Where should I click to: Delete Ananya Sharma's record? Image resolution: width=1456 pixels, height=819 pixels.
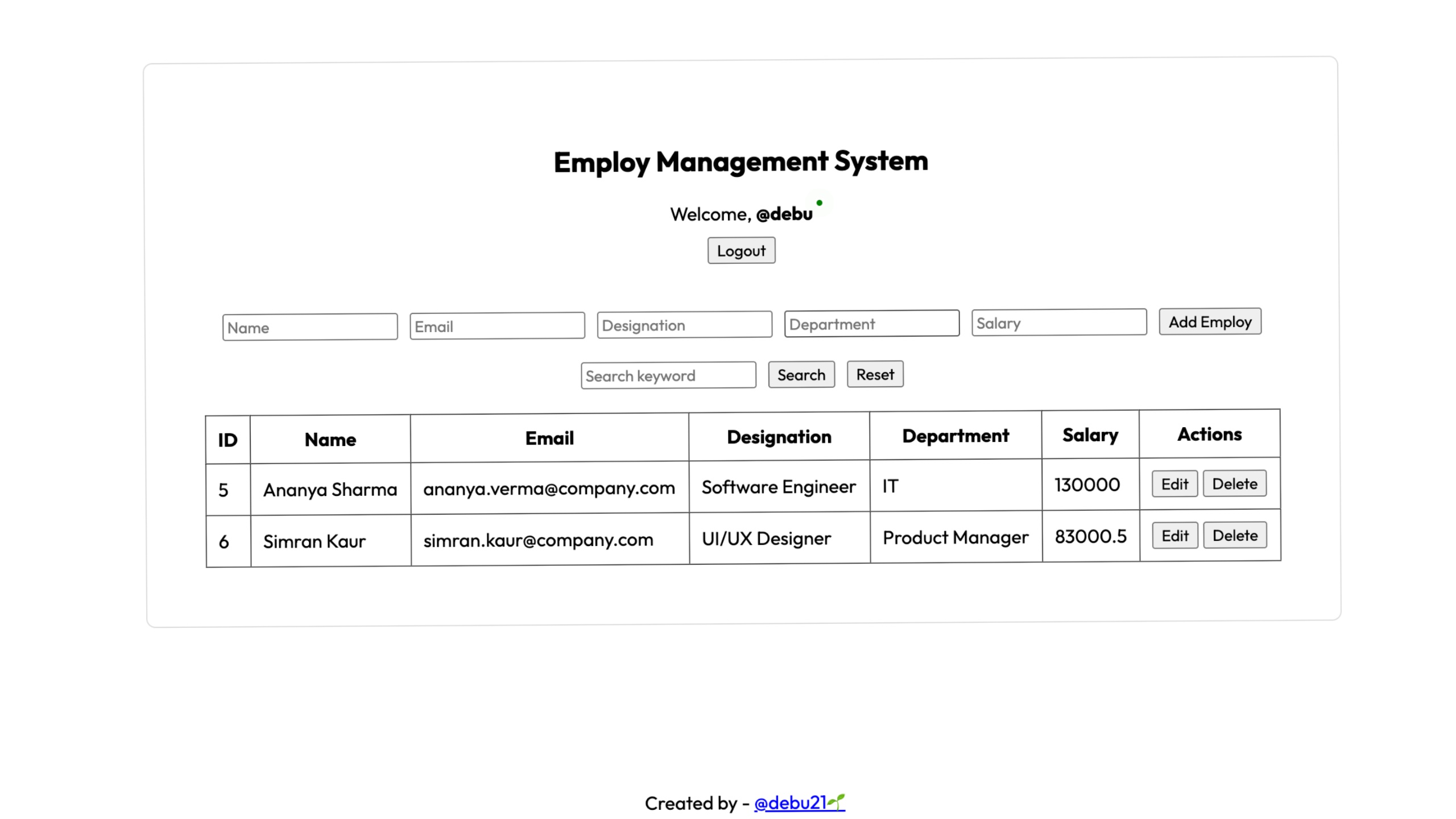pos(1234,483)
